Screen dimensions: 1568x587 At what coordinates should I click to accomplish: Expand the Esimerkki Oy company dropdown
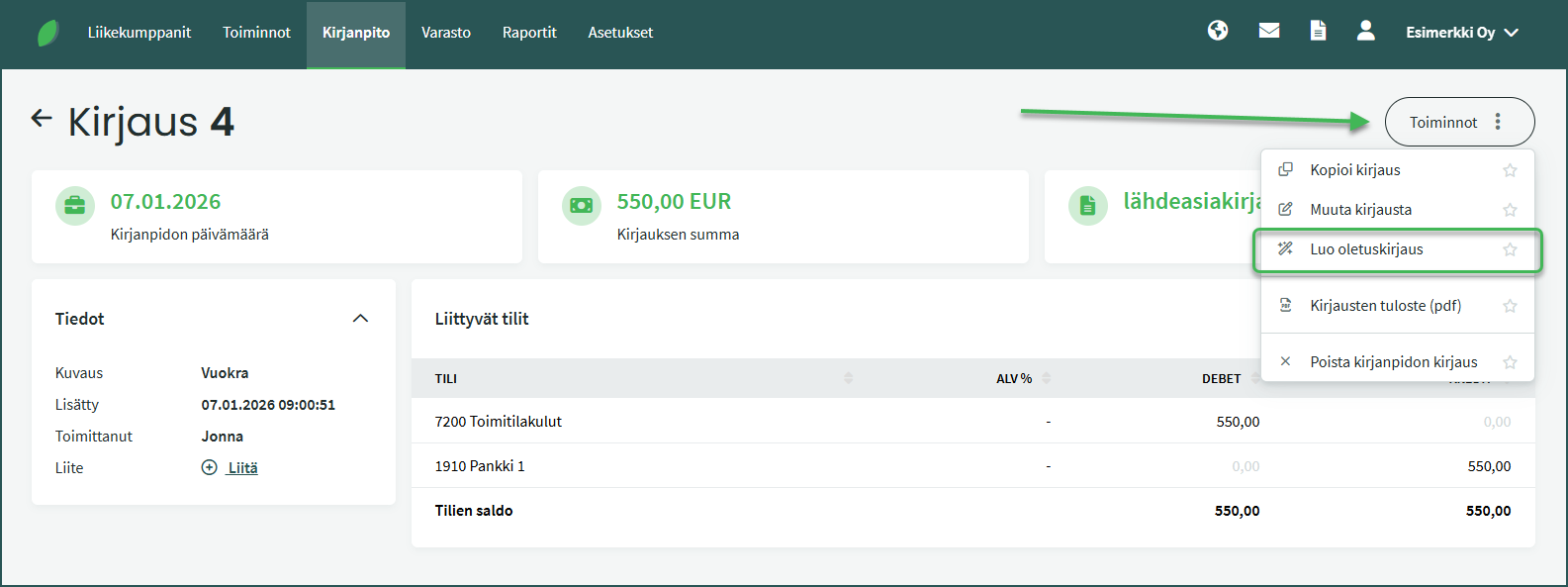coord(1461,33)
